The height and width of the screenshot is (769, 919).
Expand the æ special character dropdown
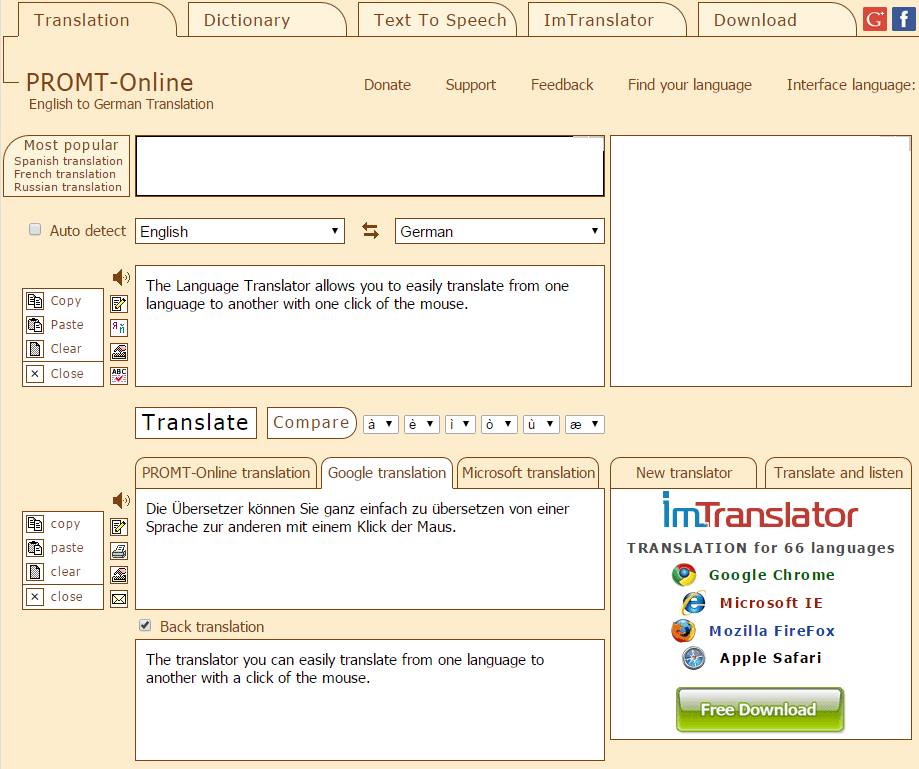point(584,424)
